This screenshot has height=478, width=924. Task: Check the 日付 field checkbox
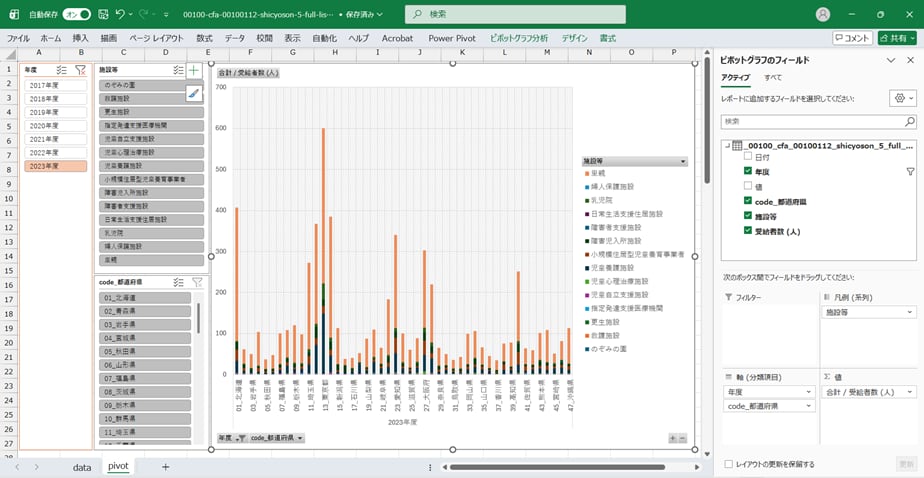(x=747, y=158)
